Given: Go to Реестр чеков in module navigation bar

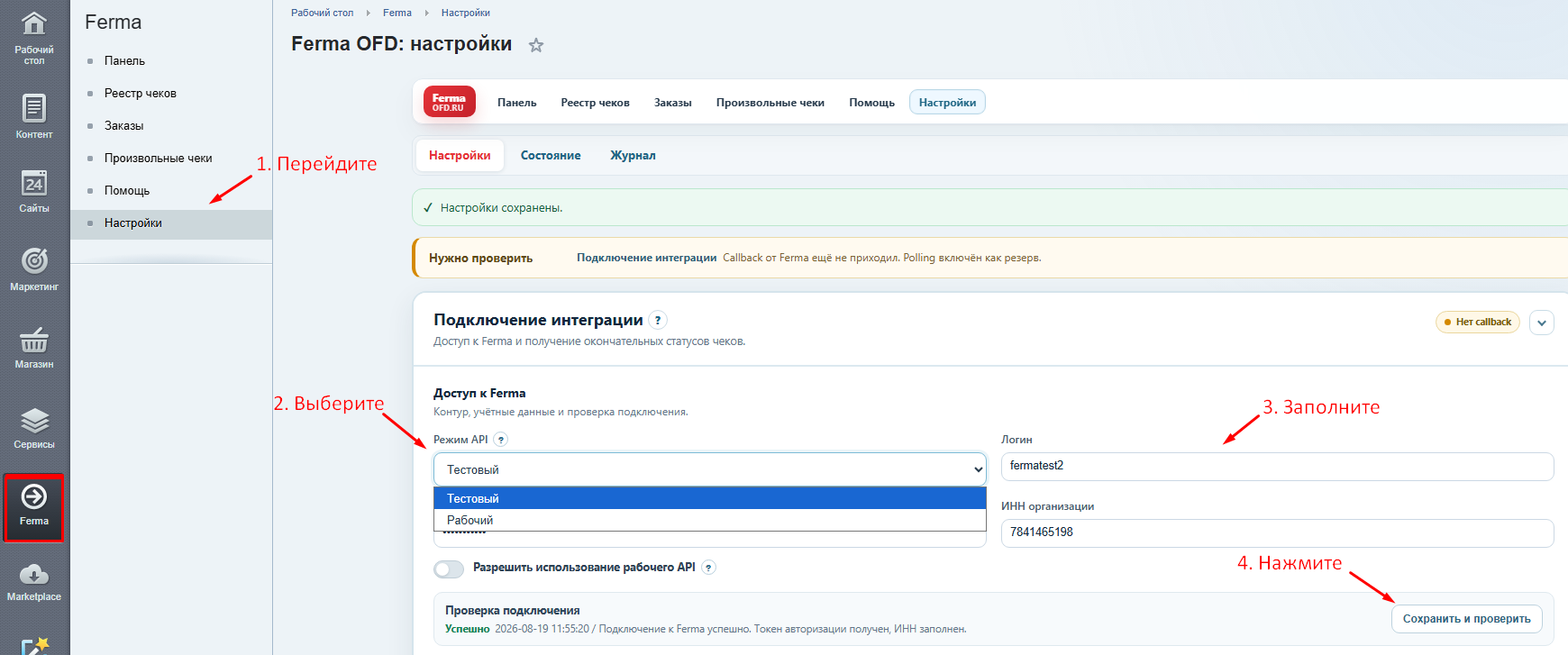Looking at the screenshot, I should (596, 103).
